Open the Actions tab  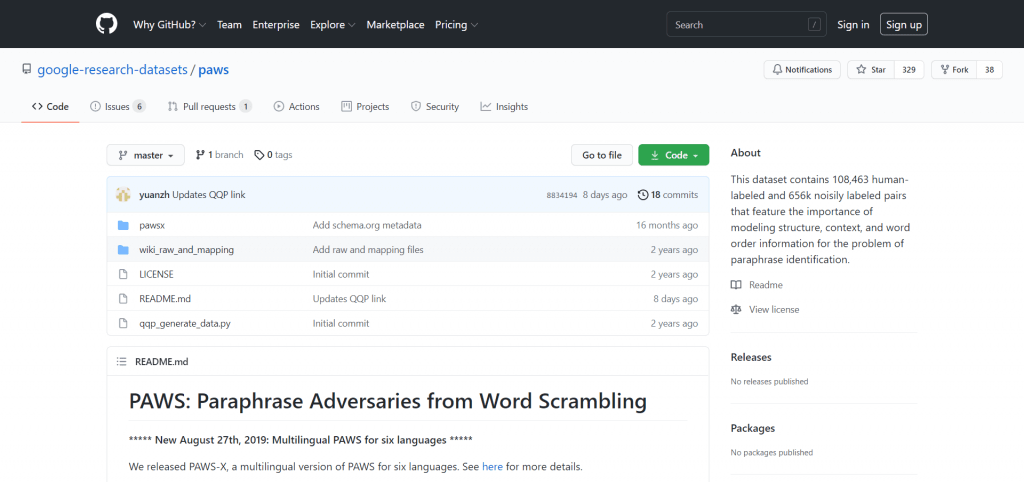[296, 106]
